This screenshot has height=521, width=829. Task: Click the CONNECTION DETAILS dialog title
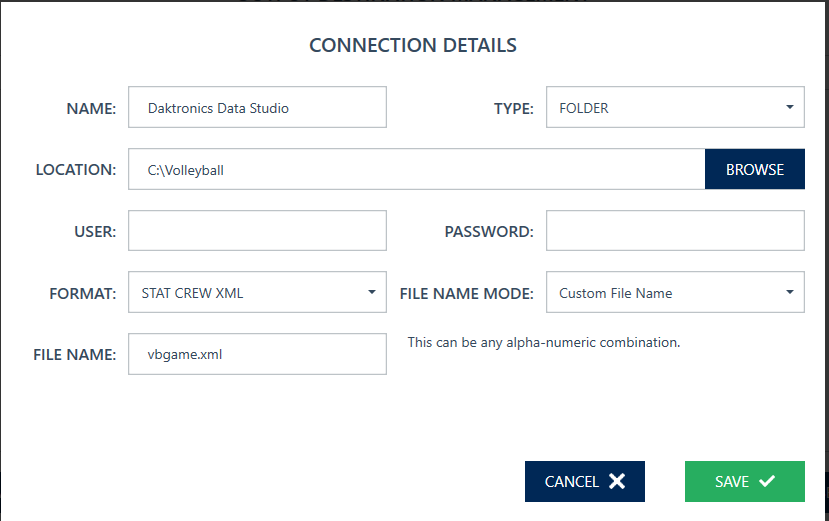coord(413,45)
